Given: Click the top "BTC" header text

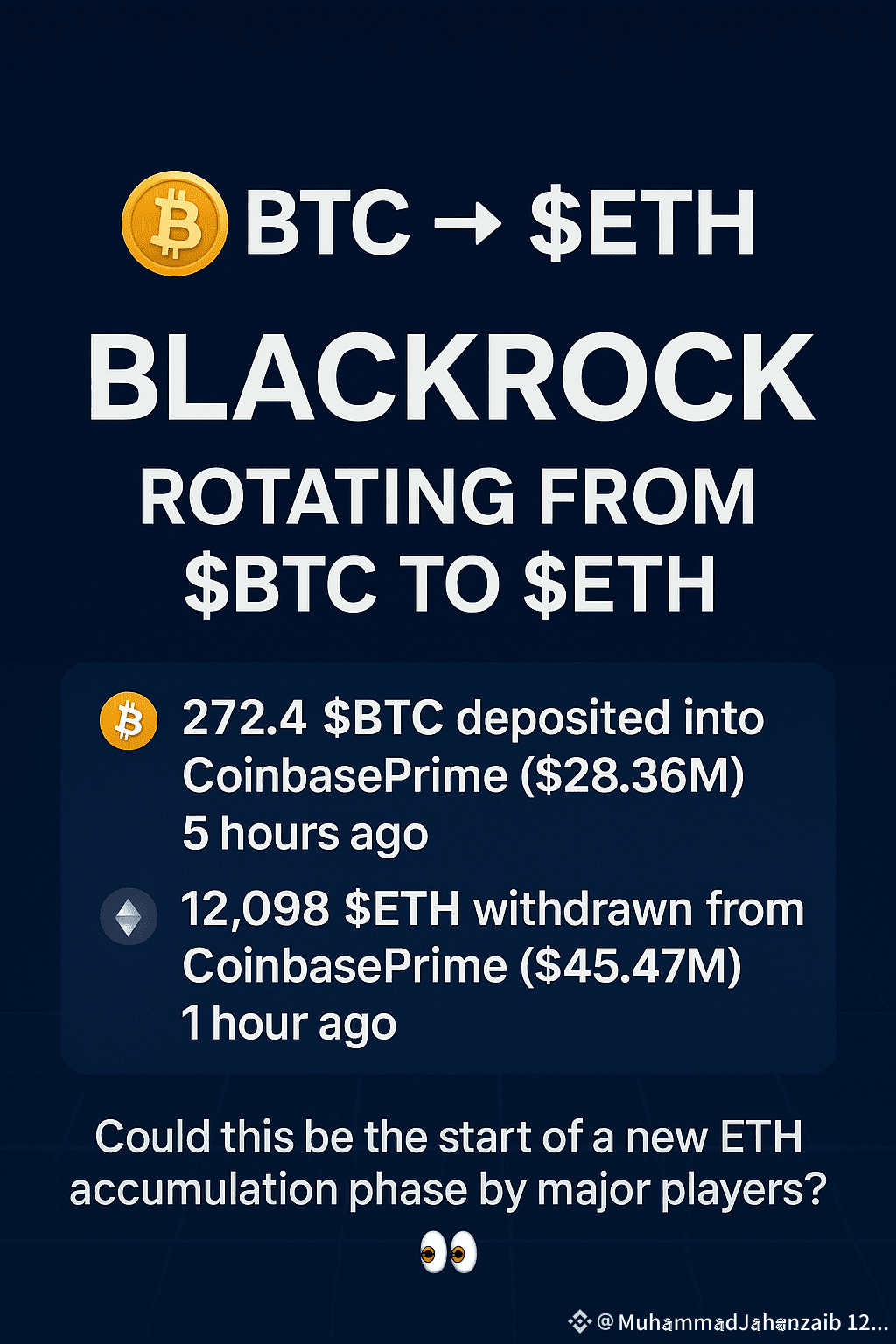Looking at the screenshot, I should point(327,223).
